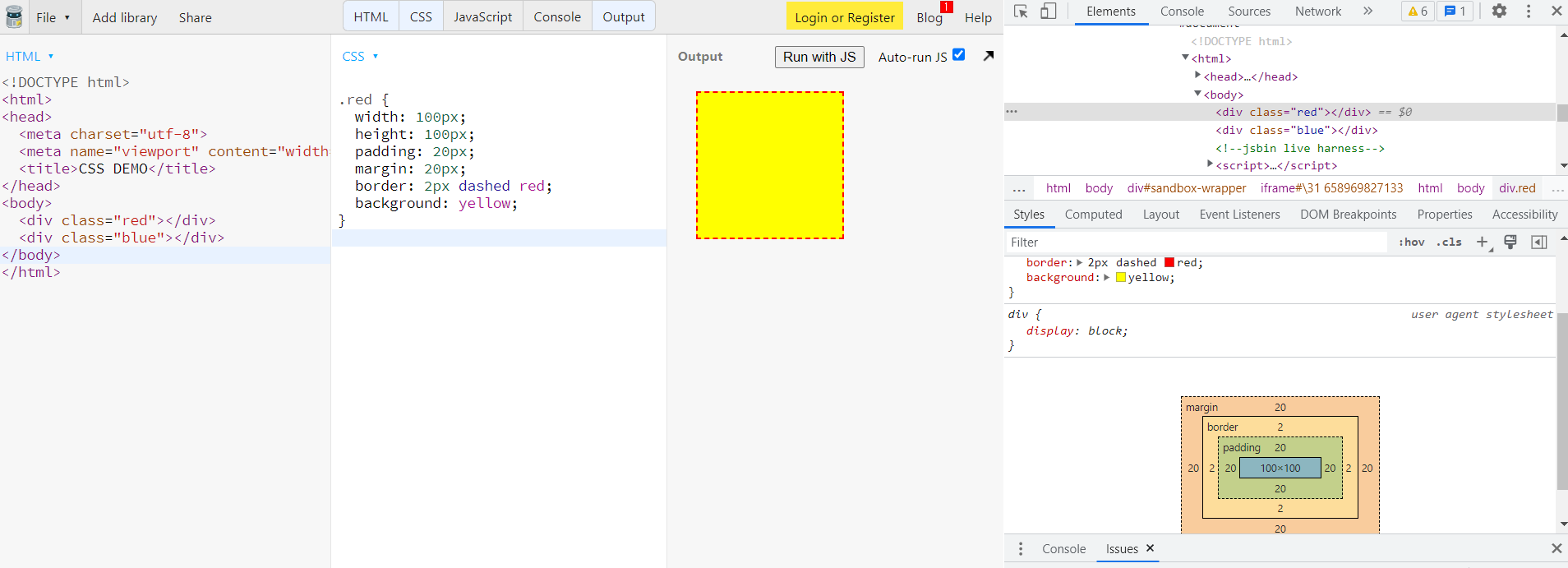Toggle the CSS panel button

pos(421,16)
